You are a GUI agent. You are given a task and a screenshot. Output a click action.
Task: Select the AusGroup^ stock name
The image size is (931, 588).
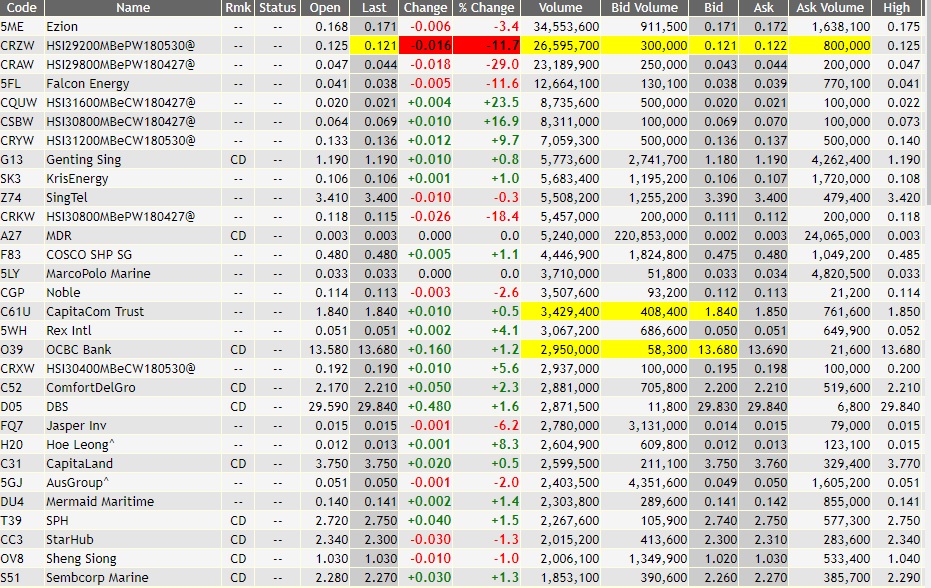point(77,483)
